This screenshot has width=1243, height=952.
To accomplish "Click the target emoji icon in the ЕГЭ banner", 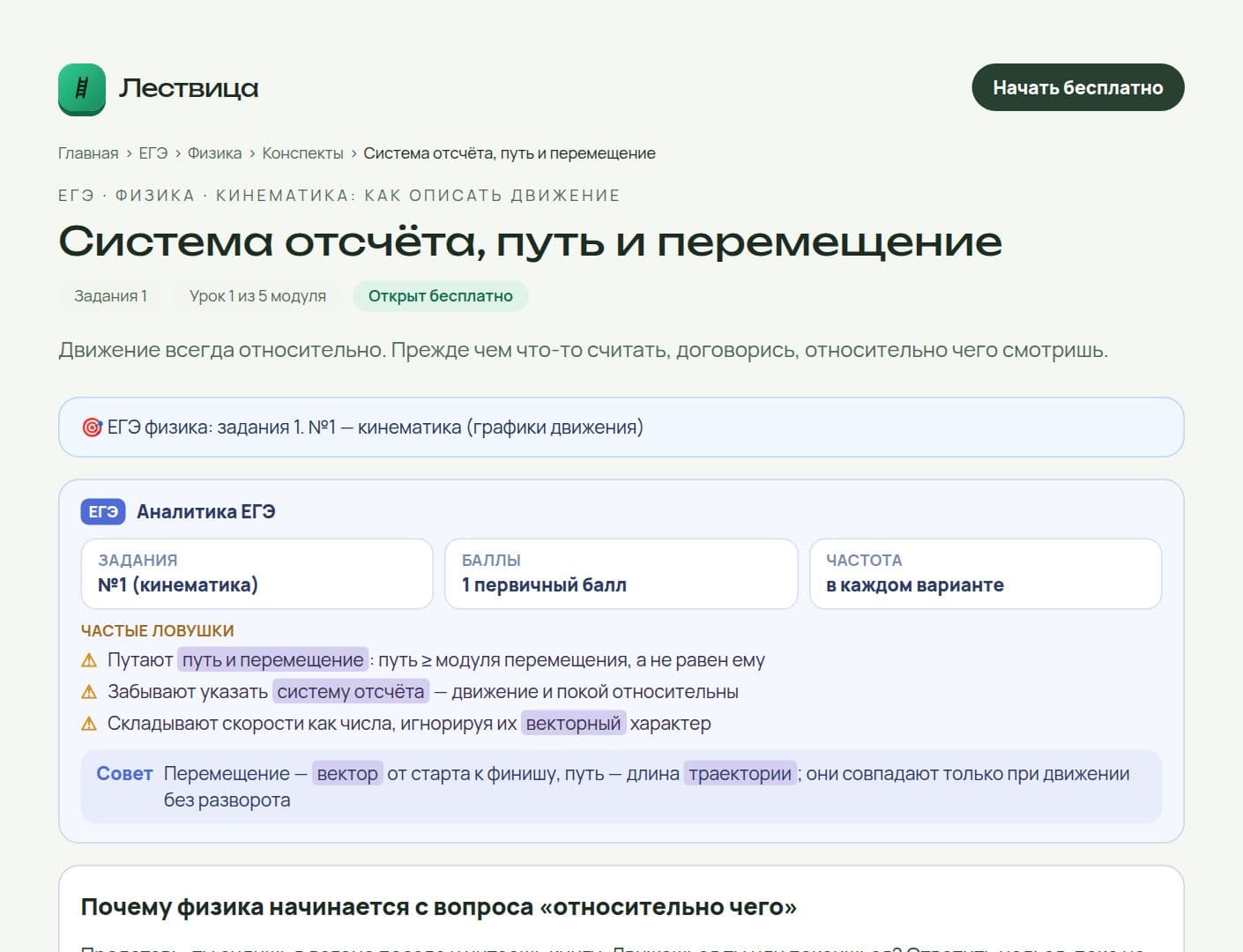I will click(x=92, y=428).
